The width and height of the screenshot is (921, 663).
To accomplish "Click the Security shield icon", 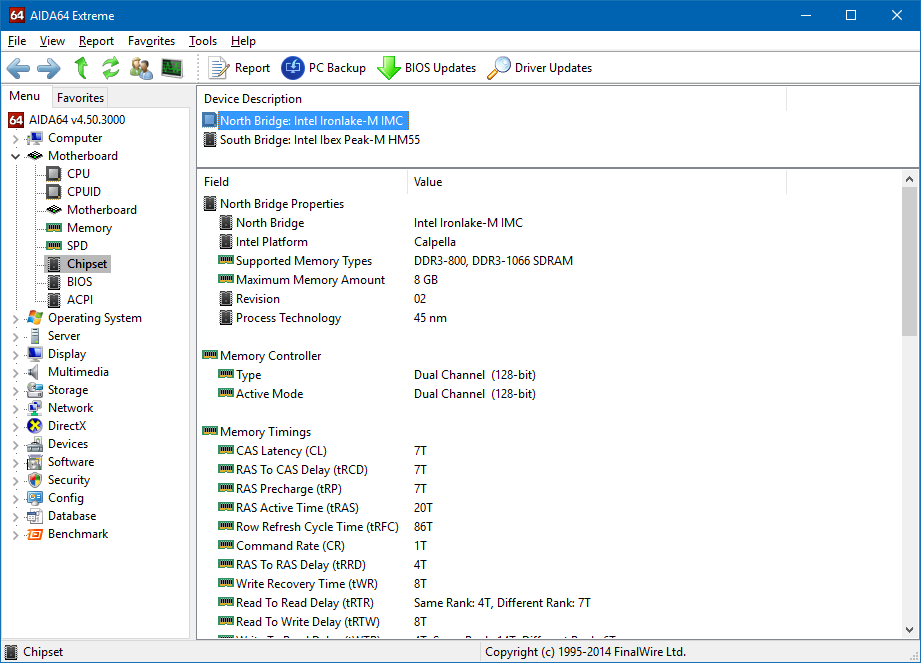I will (35, 480).
